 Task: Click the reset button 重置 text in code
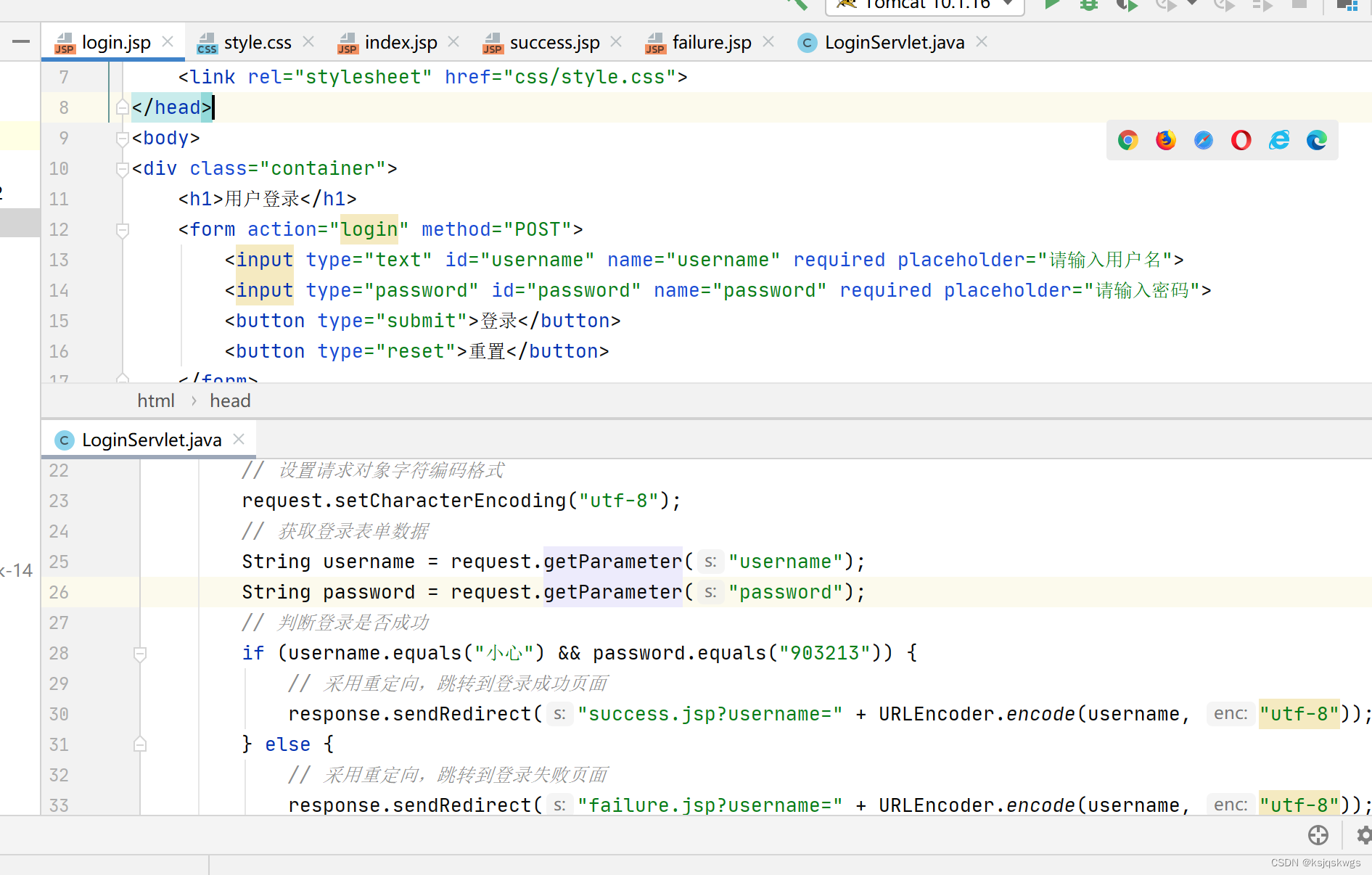pos(487,351)
